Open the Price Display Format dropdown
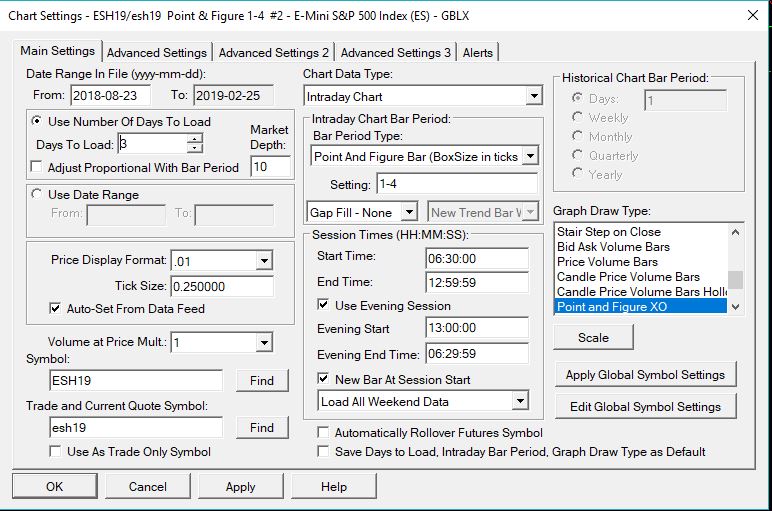Image resolution: width=772 pixels, height=511 pixels. click(264, 260)
